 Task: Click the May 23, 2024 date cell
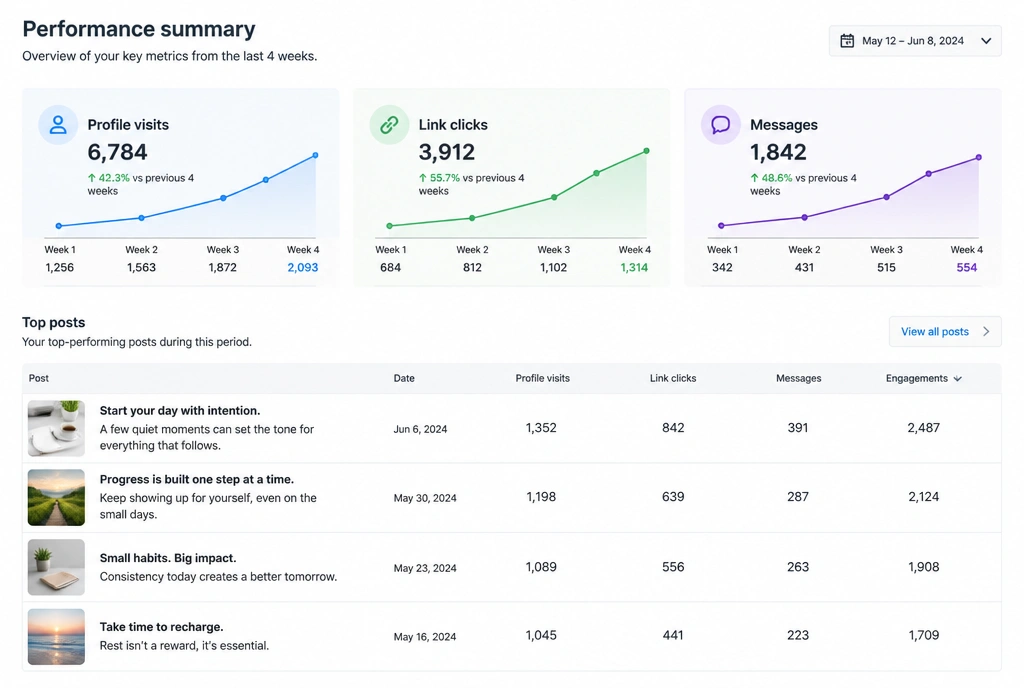tap(424, 569)
